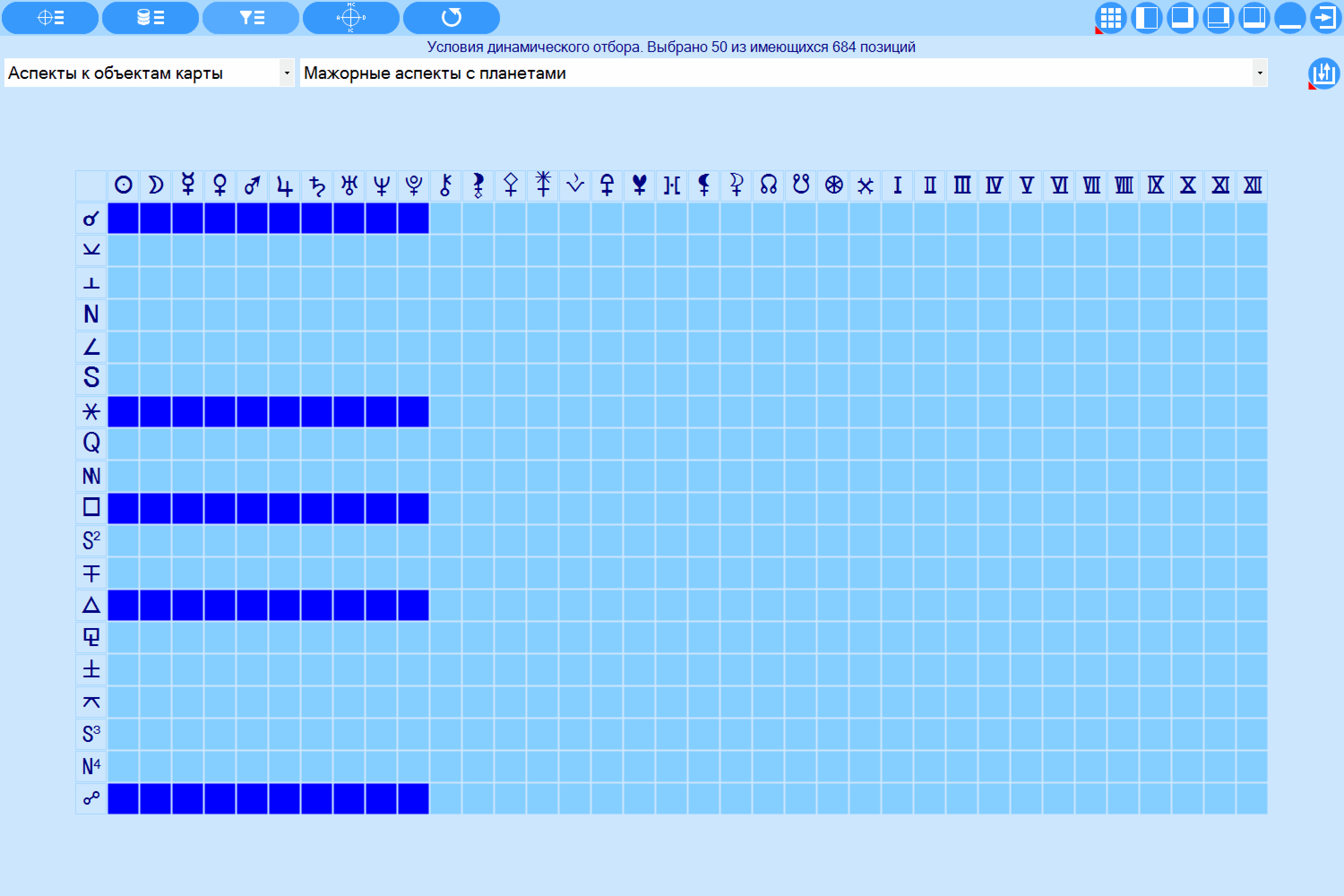The height and width of the screenshot is (896, 1344).
Task: Click the North Node column header
Action: [x=769, y=186]
